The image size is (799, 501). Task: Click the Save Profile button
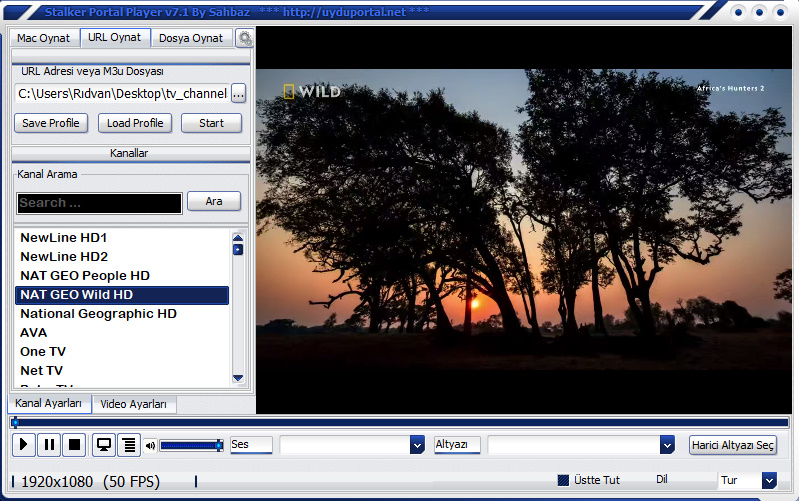pyautogui.click(x=51, y=123)
